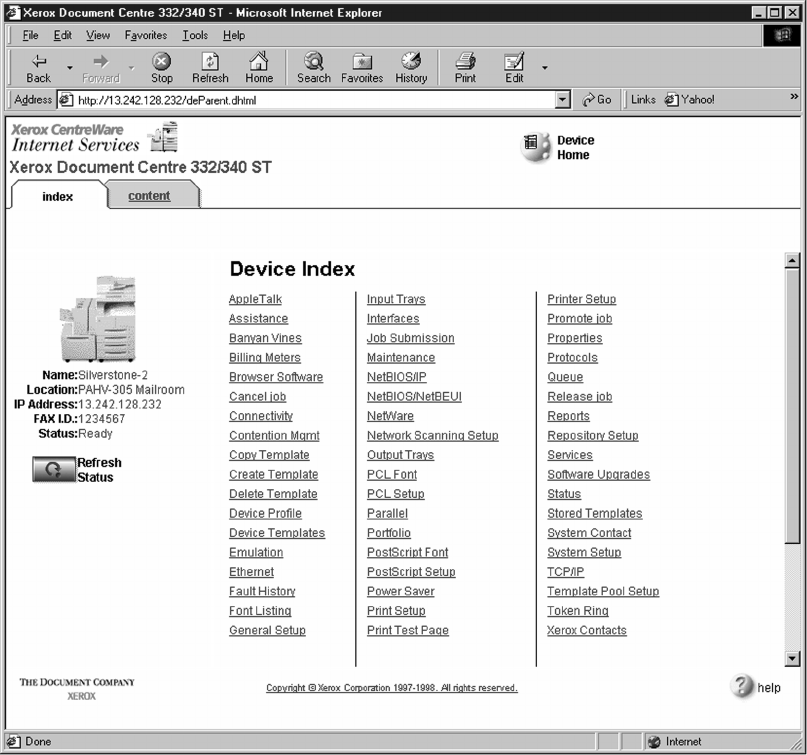Screen dimensions: 807x755
Task: Click the CentreWare Internet Services logo
Action: tap(95, 137)
